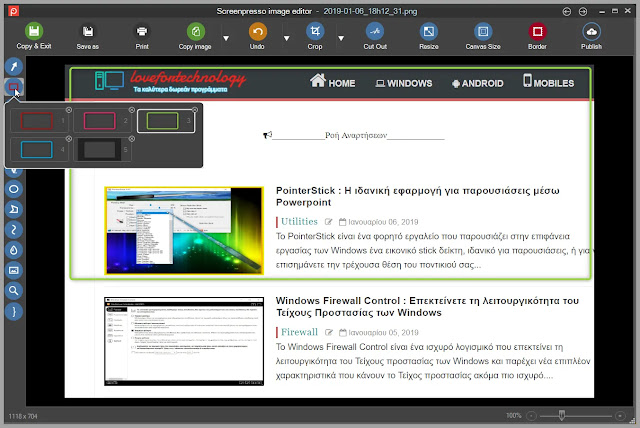Select the Crop tool
The image size is (640, 428).
coord(315,36)
